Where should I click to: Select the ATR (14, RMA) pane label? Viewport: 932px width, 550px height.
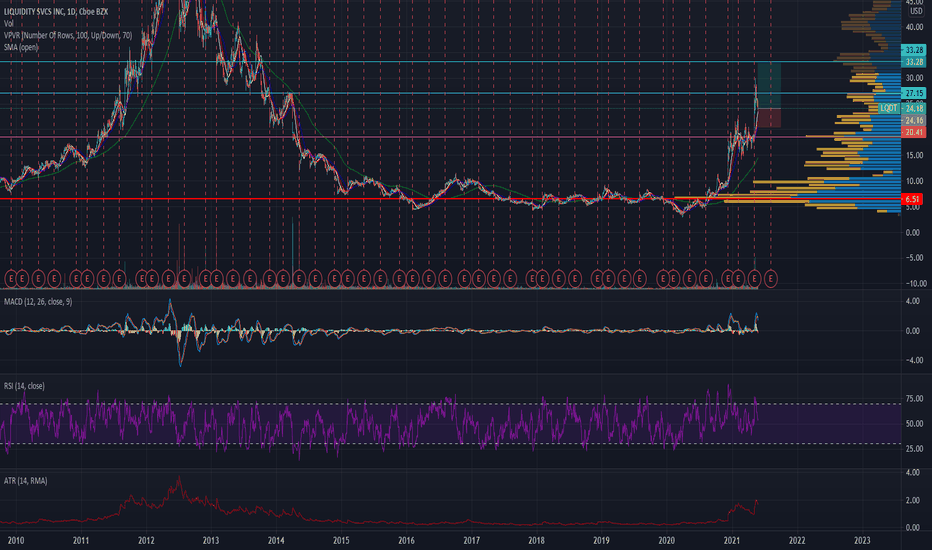click(x=26, y=481)
